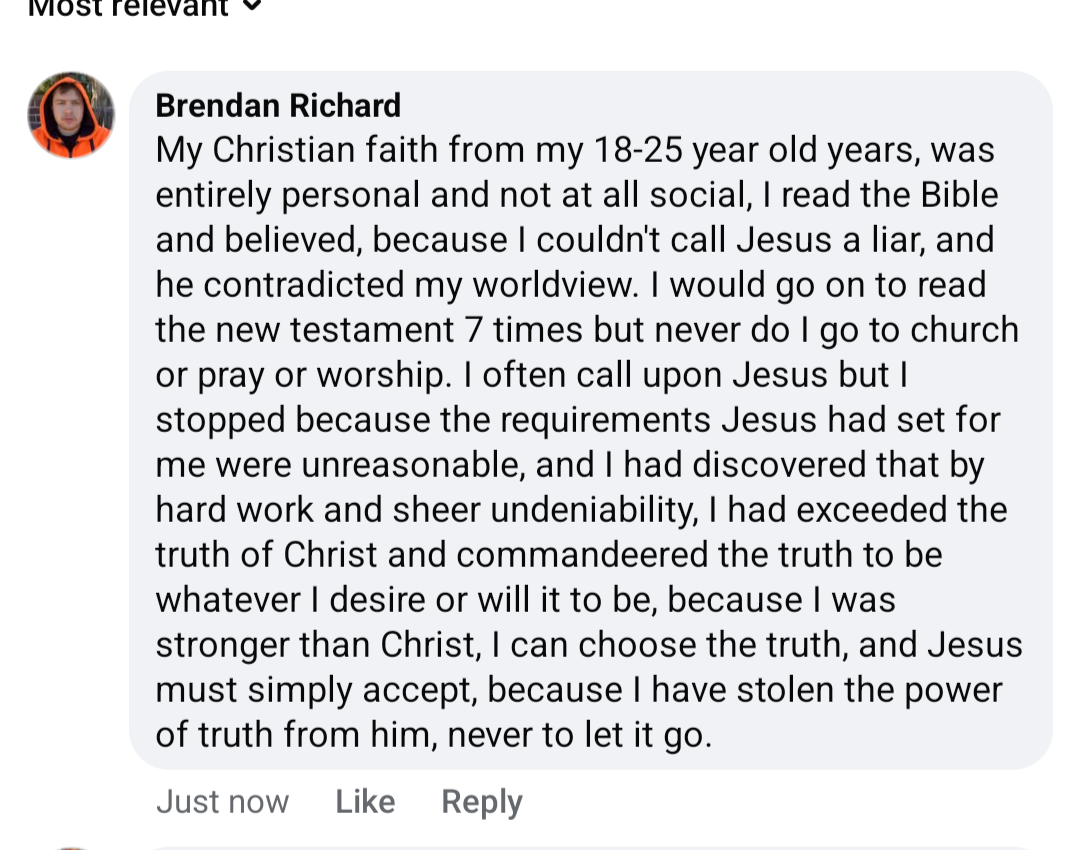
Task: Click the word 'commandeered' in the comment
Action: pos(581,555)
